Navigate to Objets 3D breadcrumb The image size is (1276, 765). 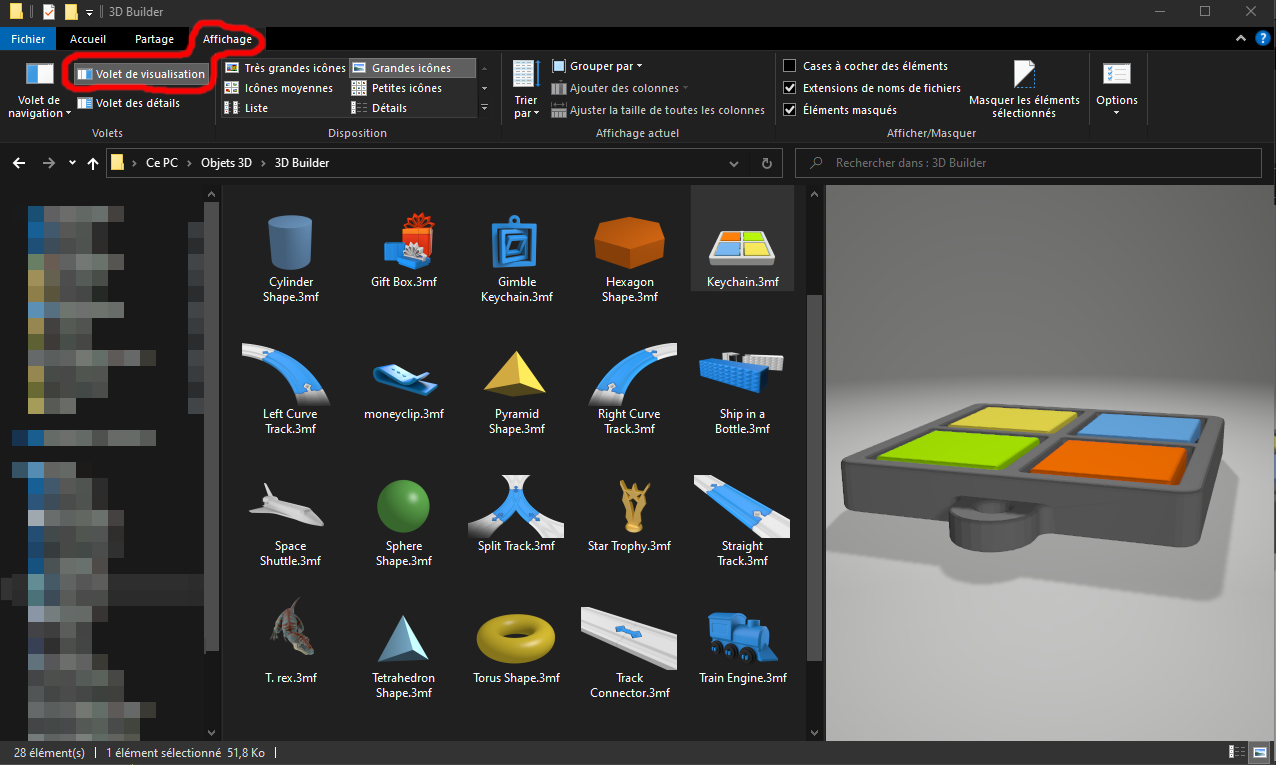(x=226, y=163)
